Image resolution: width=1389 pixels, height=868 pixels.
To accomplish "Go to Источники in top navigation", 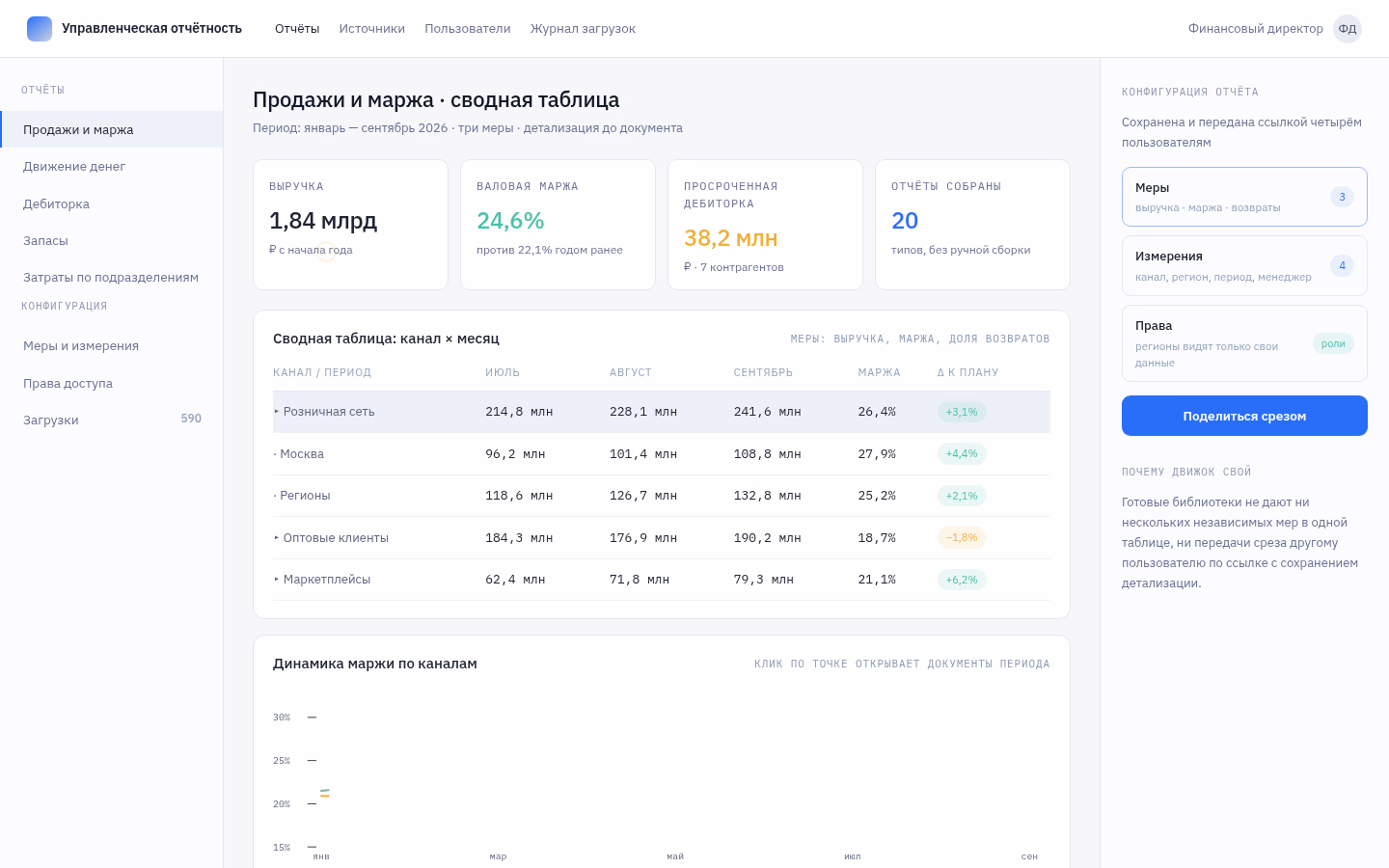I will [372, 29].
